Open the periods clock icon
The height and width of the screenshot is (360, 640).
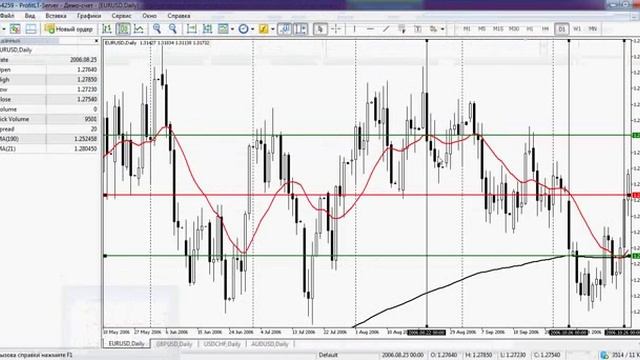(x=243, y=29)
